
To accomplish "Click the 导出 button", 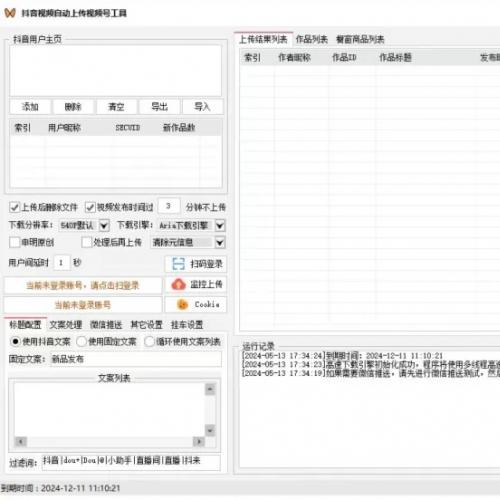I will click(159, 107).
